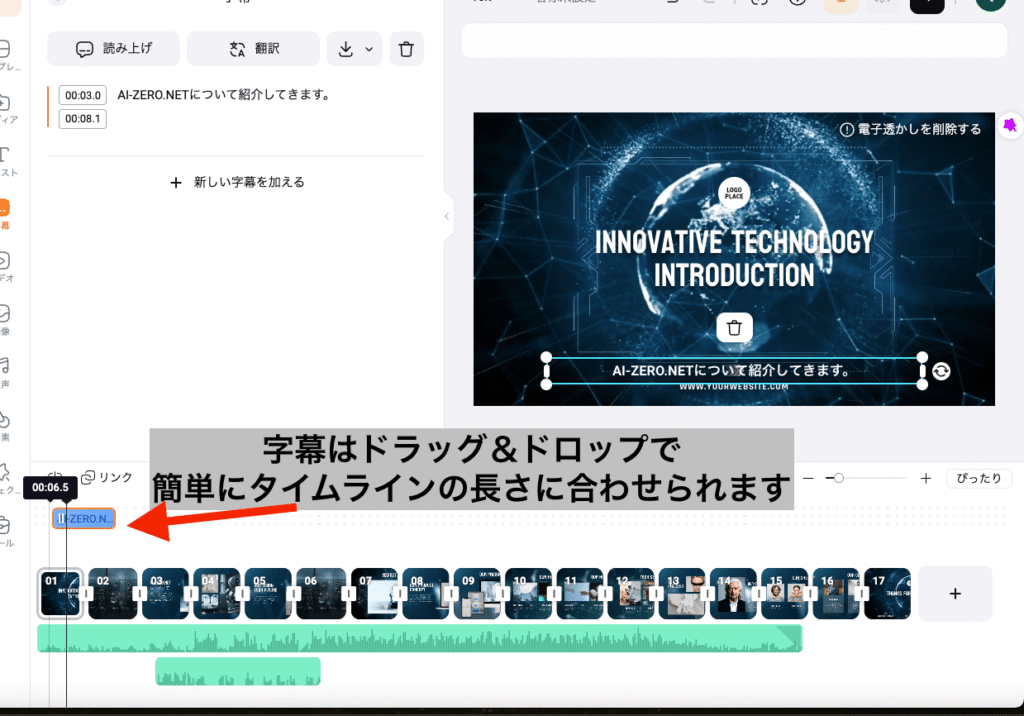
Task: Open the subtitles tab in the left sidebar
Action: click(5, 214)
